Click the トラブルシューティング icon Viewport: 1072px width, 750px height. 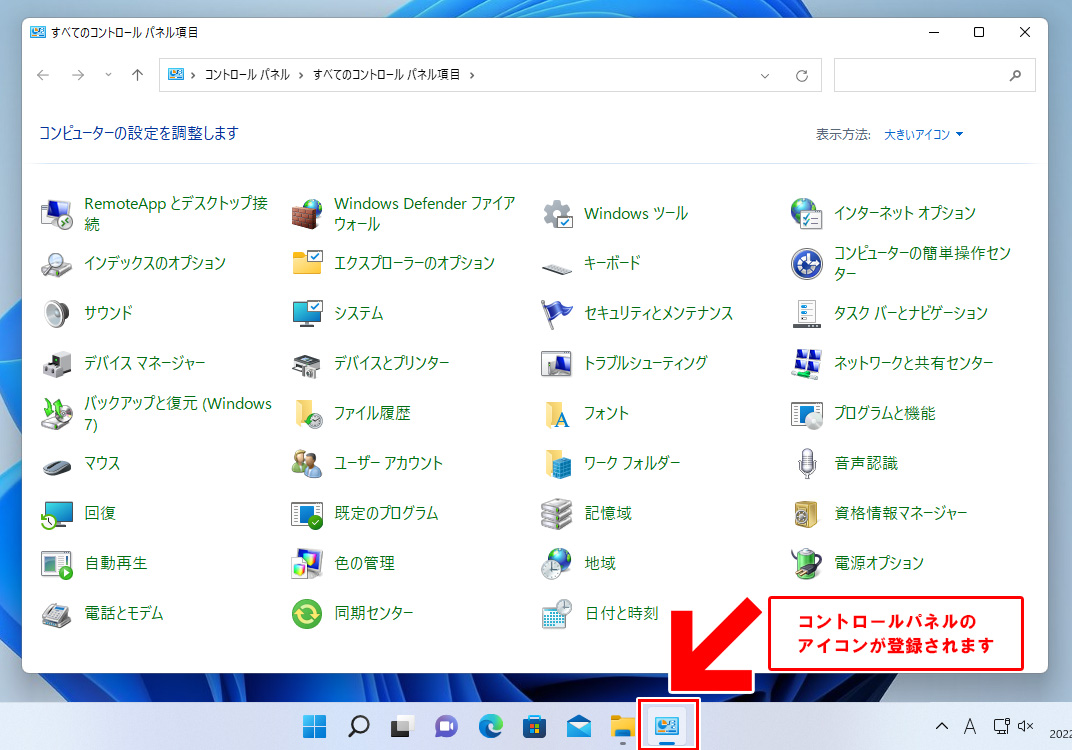(x=557, y=364)
